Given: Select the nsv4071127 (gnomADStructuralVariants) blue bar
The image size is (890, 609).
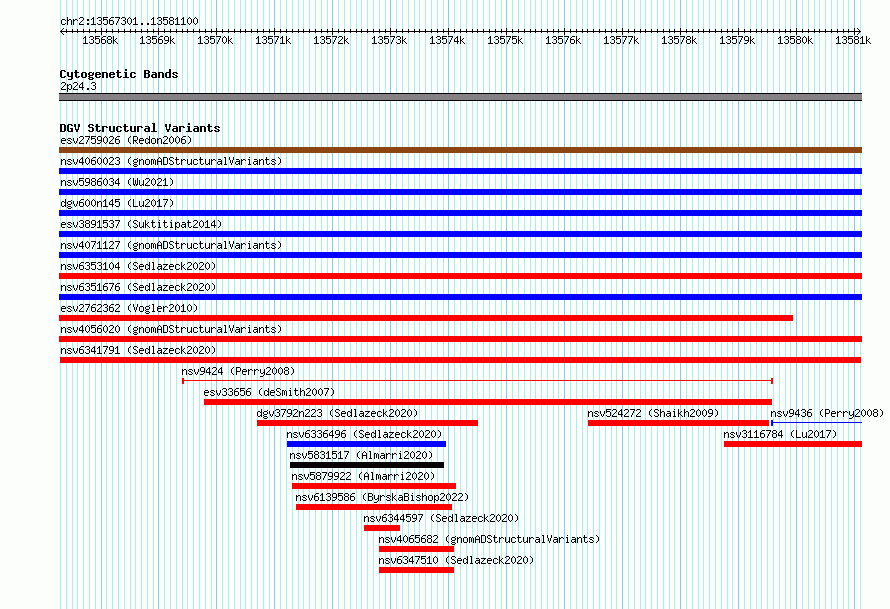Looking at the screenshot, I should click(x=460, y=255).
